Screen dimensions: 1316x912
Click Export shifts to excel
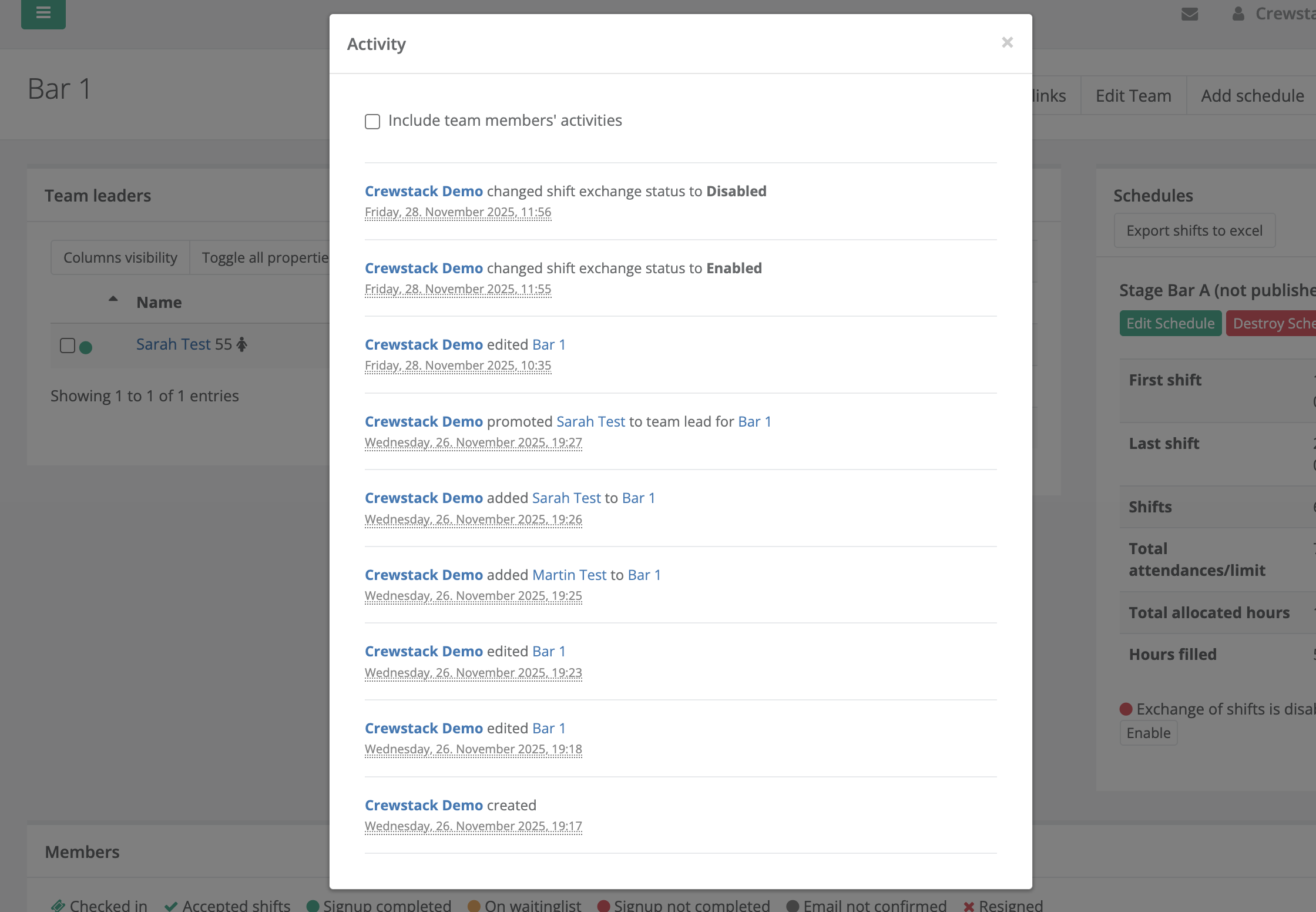[1194, 230]
